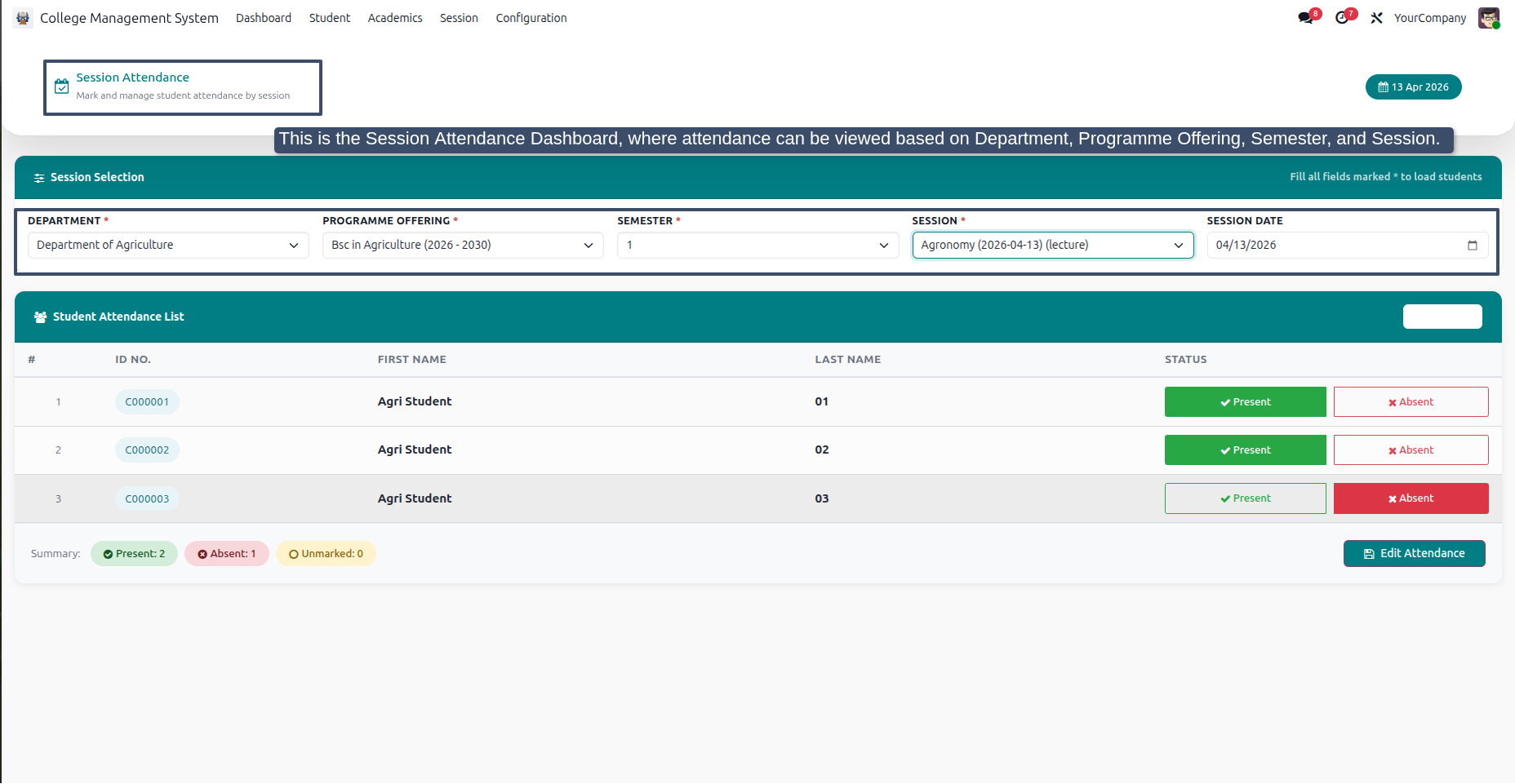Viewport: 1515px width, 784px height.
Task: Expand the Session dropdown
Action: (x=1053, y=246)
